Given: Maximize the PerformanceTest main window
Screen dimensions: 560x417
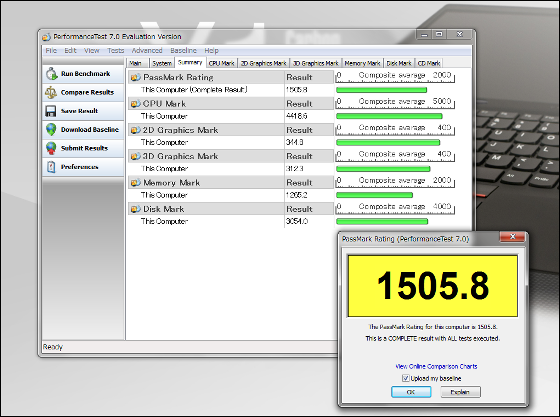Looking at the screenshot, I should coord(439,35).
